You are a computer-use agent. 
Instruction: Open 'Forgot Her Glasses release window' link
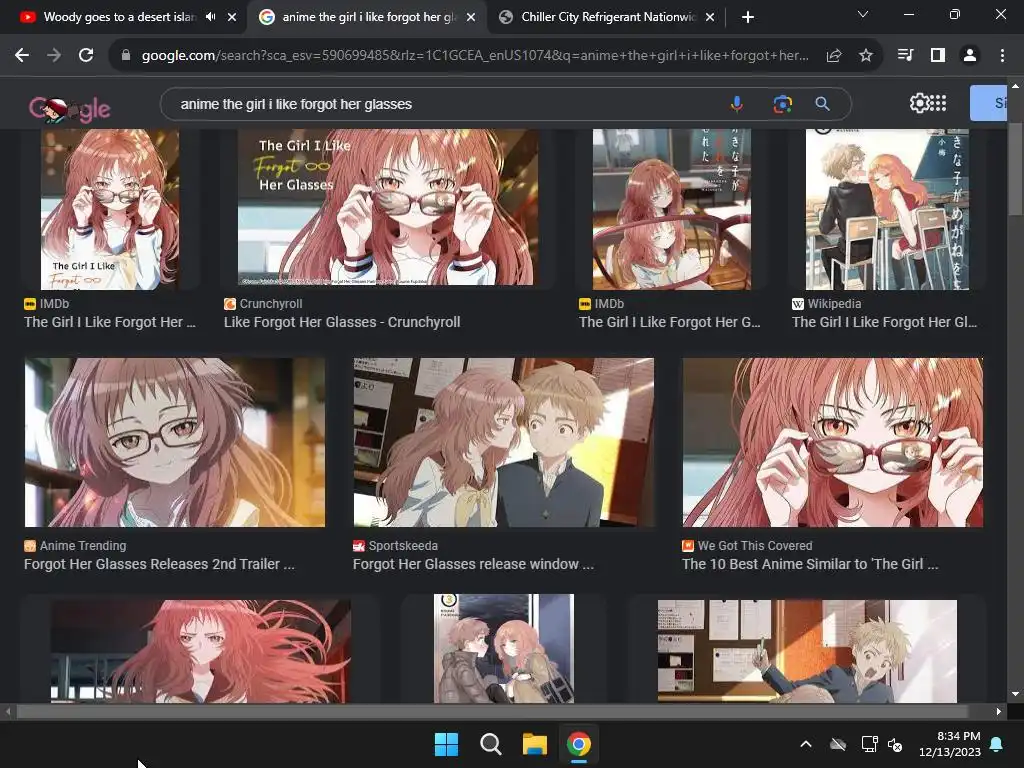click(473, 564)
